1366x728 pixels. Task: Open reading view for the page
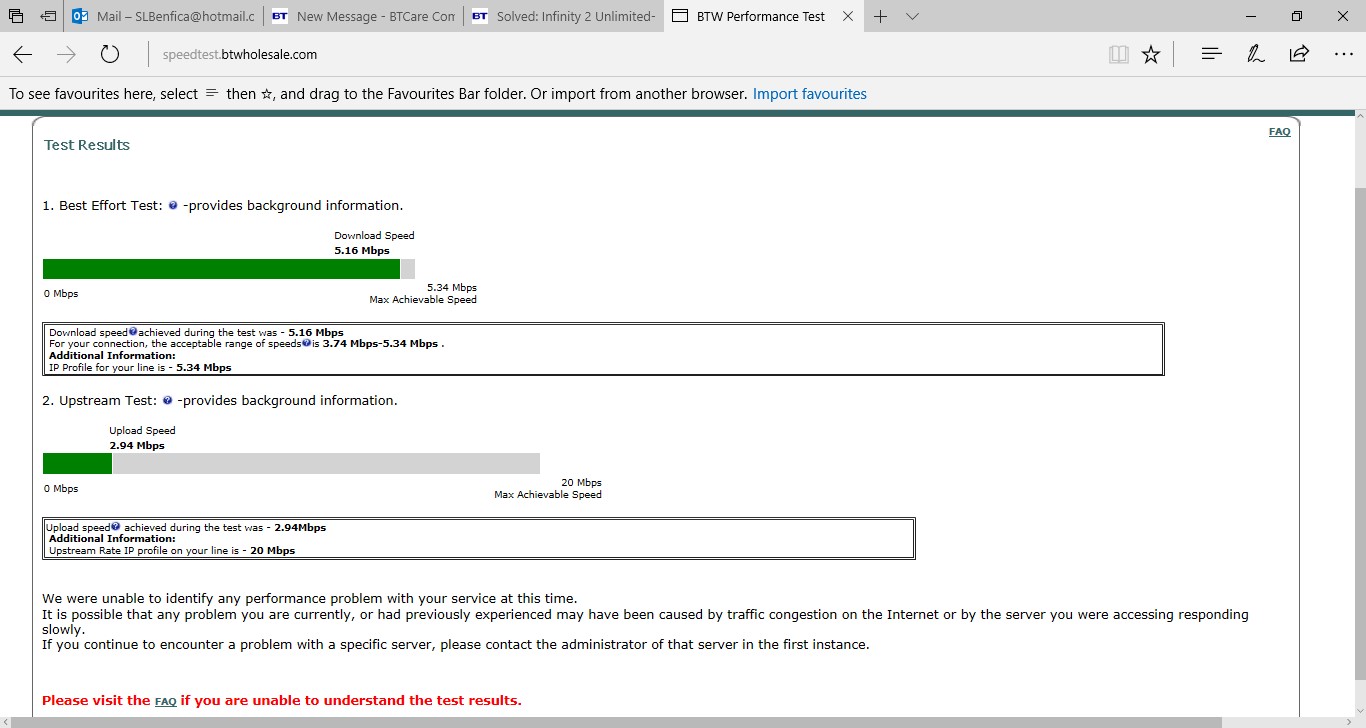click(x=1118, y=55)
